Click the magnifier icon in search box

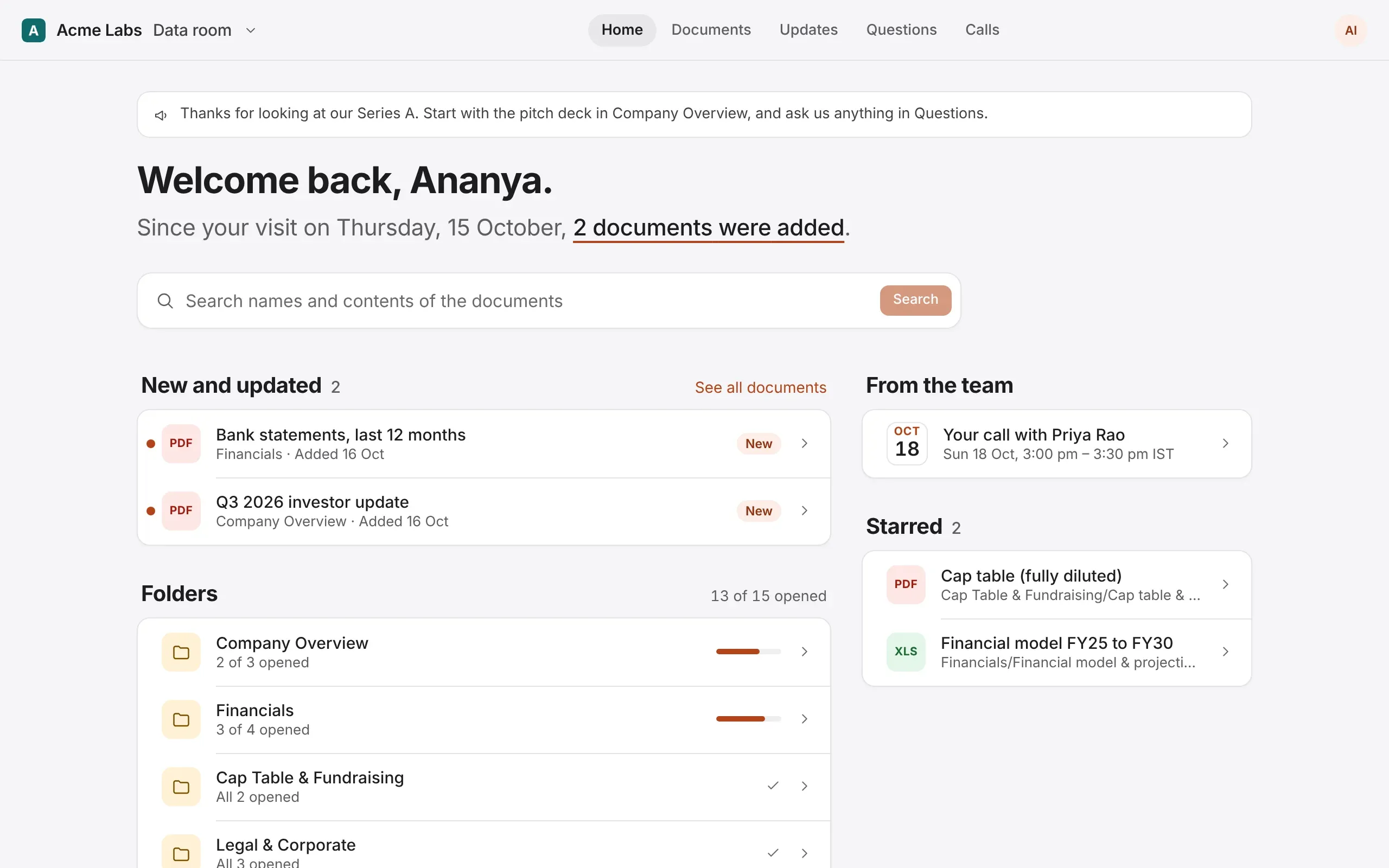(x=165, y=300)
